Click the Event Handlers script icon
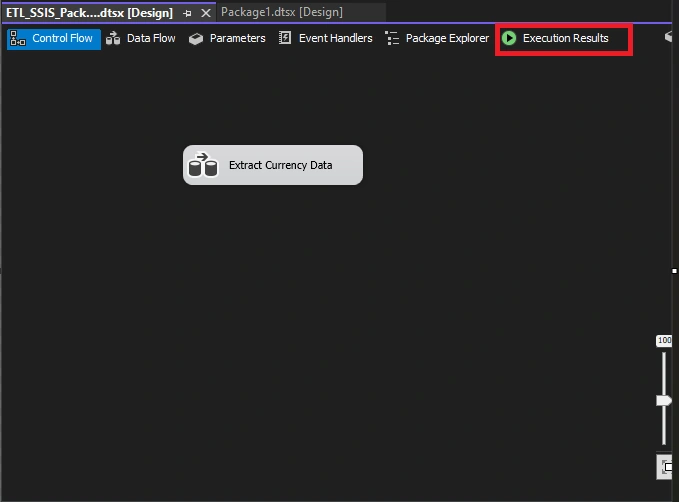 coord(285,38)
